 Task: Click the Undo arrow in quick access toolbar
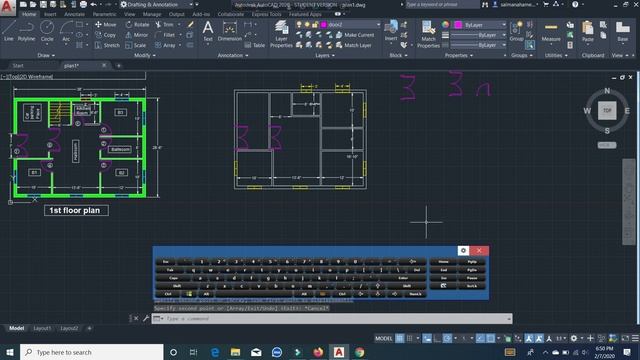coord(93,4)
